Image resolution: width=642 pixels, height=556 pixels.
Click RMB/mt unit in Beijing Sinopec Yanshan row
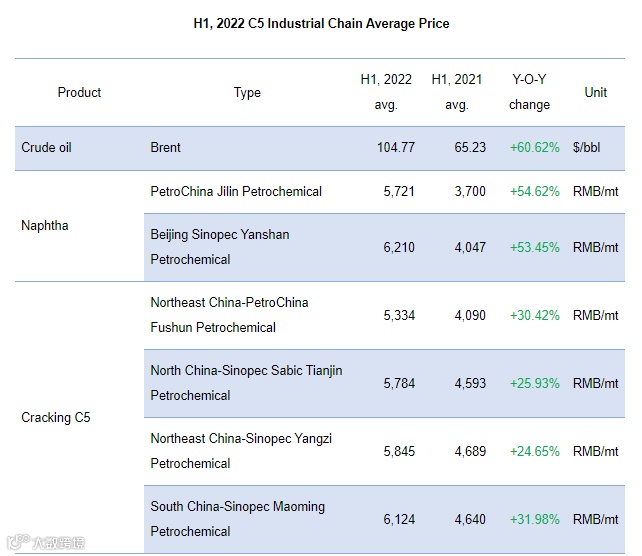595,247
